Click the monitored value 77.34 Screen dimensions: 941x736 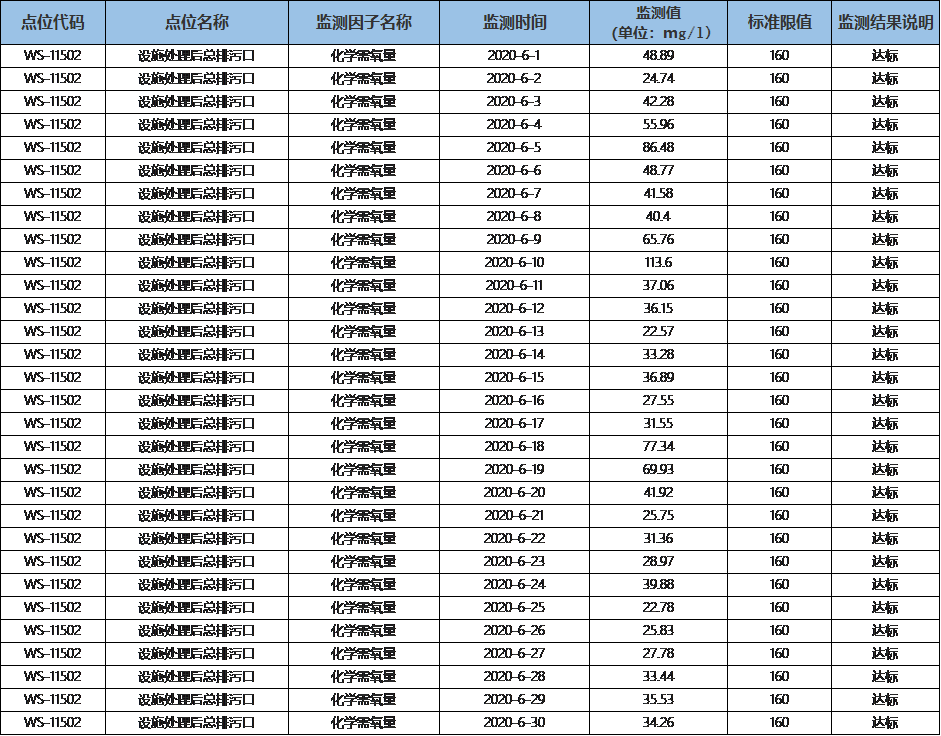(658, 447)
